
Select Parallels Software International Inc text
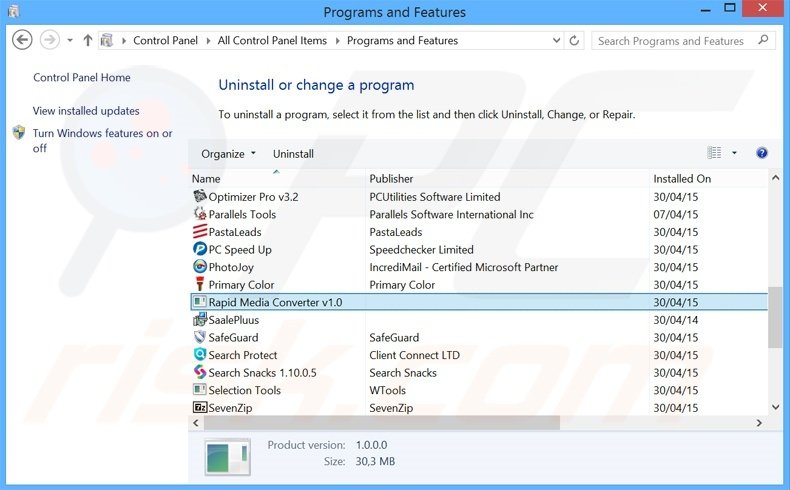(451, 214)
